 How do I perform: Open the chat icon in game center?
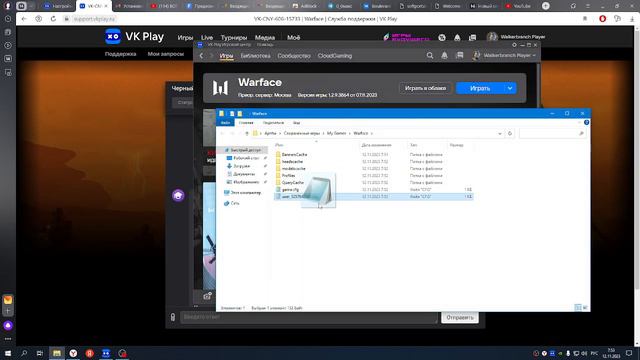pyautogui.click(x=460, y=56)
